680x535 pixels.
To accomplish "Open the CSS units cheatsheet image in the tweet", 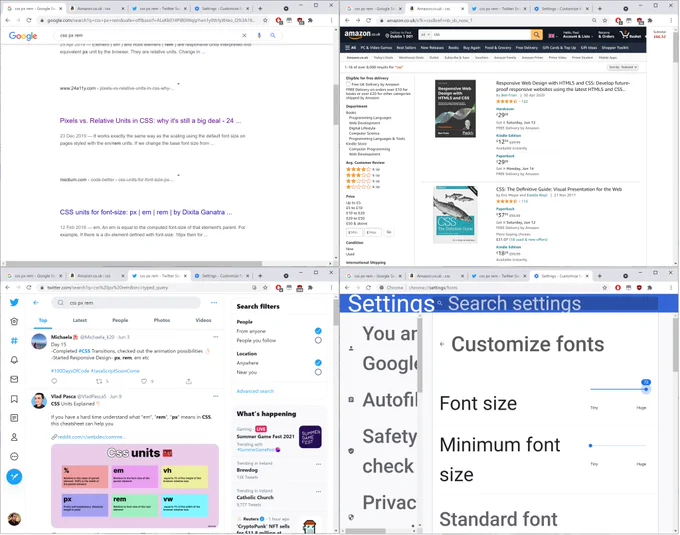I will tap(135, 486).
